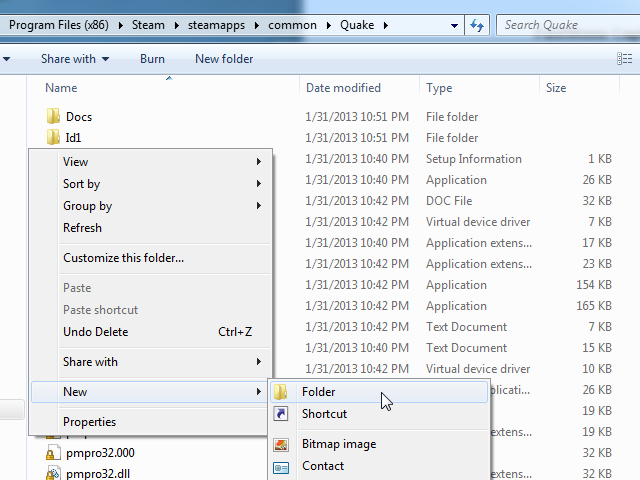Click the Docs folder icon

click(54, 117)
